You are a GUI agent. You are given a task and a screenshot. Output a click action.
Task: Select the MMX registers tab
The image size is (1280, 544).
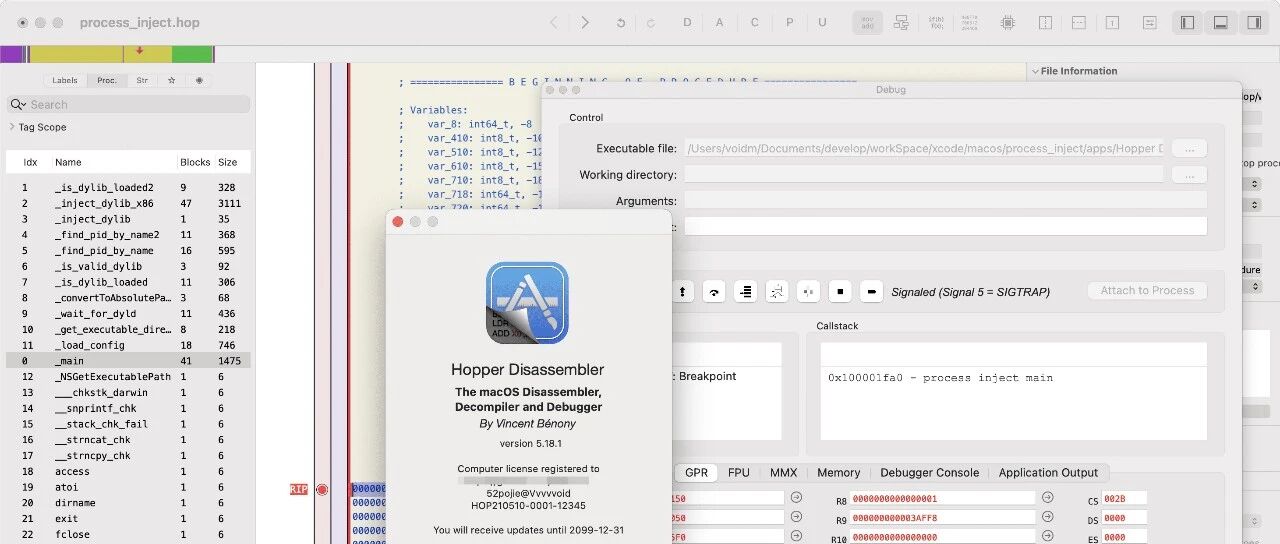click(783, 473)
